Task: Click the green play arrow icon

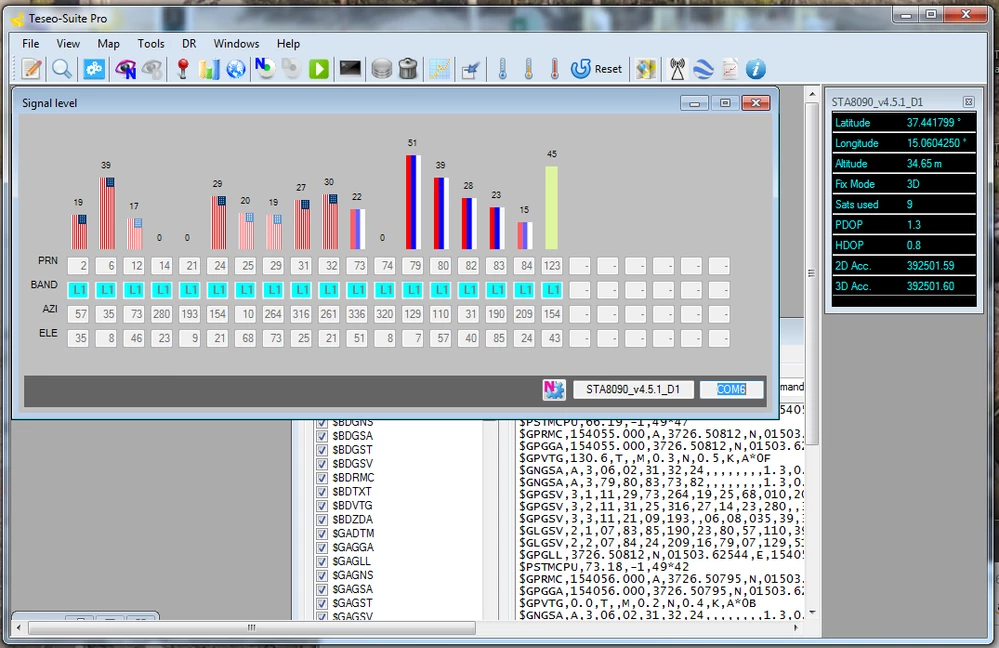Action: coord(319,69)
